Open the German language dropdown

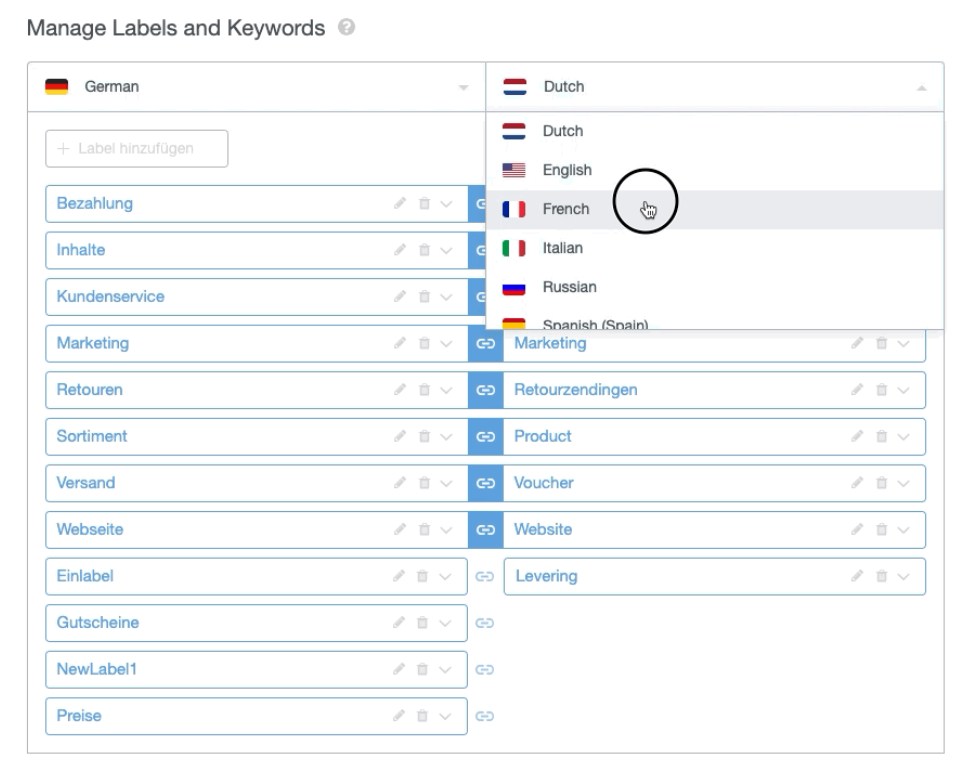[x=256, y=87]
